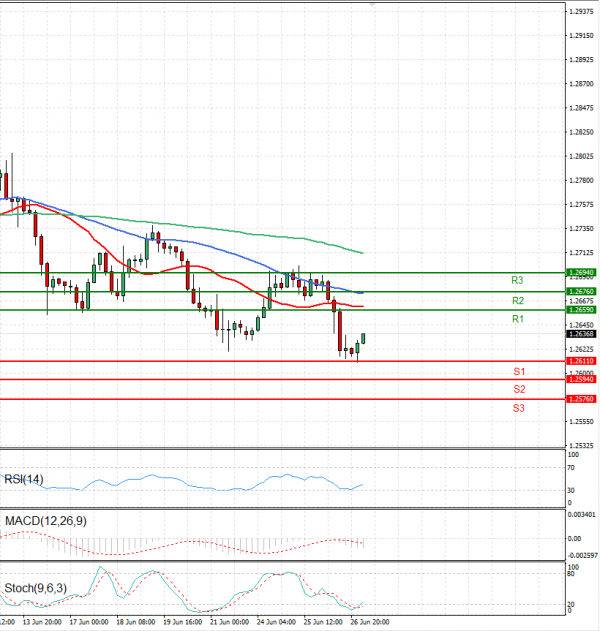Viewport: 600px width, 631px height.
Task: Click the 24 Jun 04:00 time label
Action: [276, 622]
